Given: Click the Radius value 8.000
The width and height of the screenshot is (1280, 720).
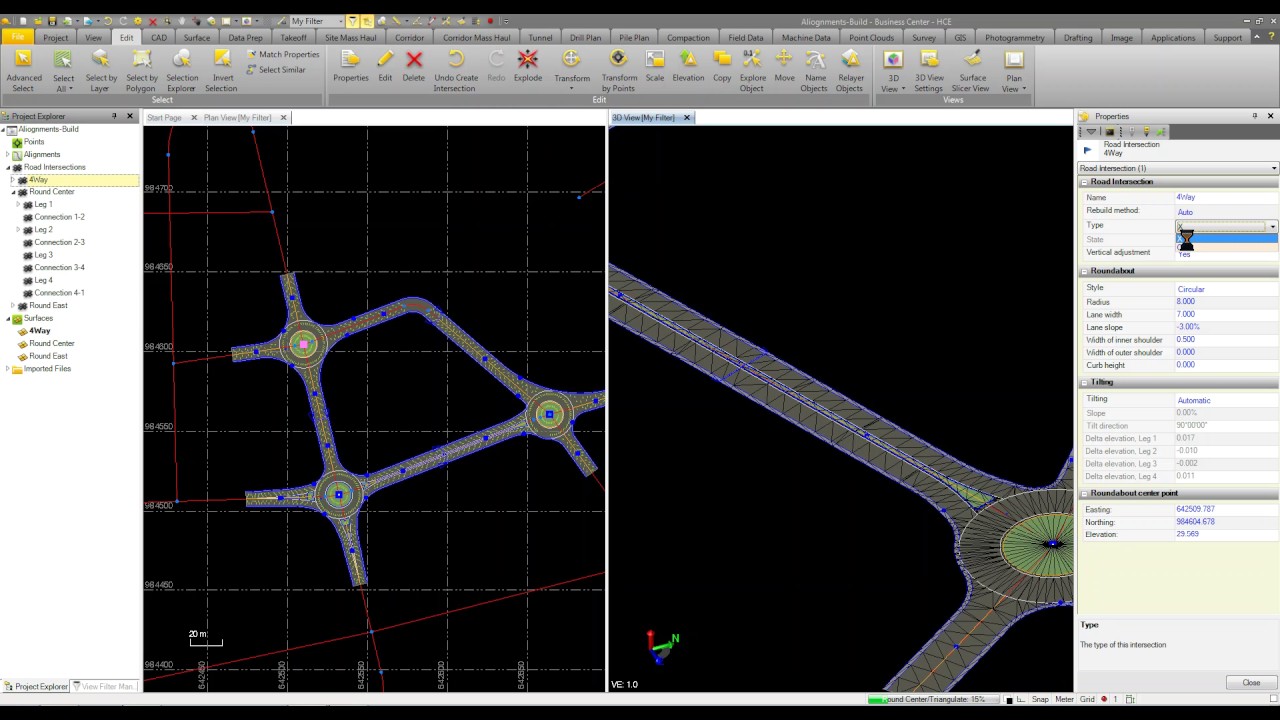Looking at the screenshot, I should (x=1186, y=302).
